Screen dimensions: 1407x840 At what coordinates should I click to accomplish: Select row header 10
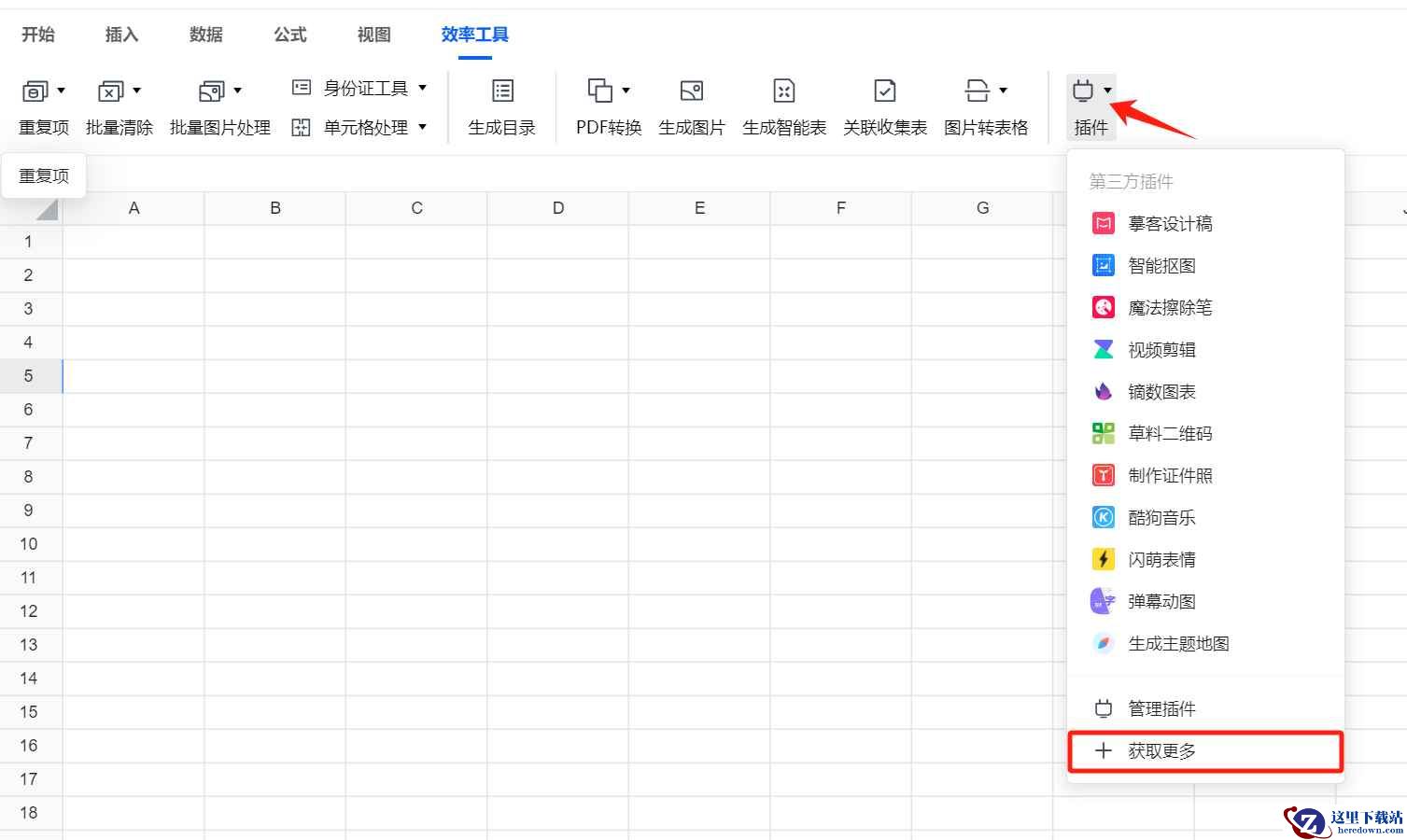coord(29,544)
